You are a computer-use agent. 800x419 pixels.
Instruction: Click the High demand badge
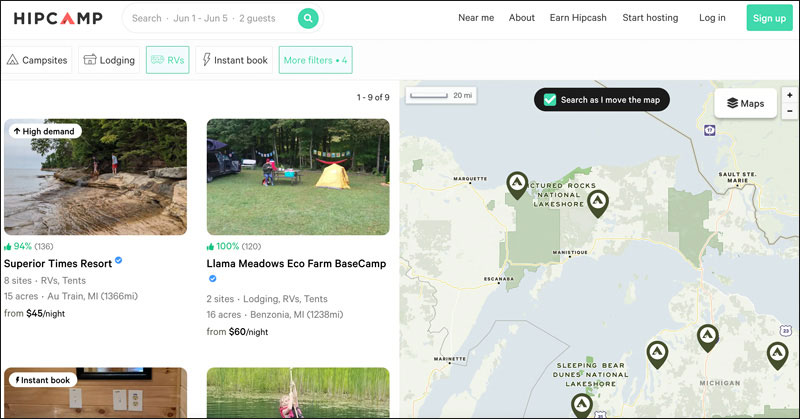click(45, 131)
